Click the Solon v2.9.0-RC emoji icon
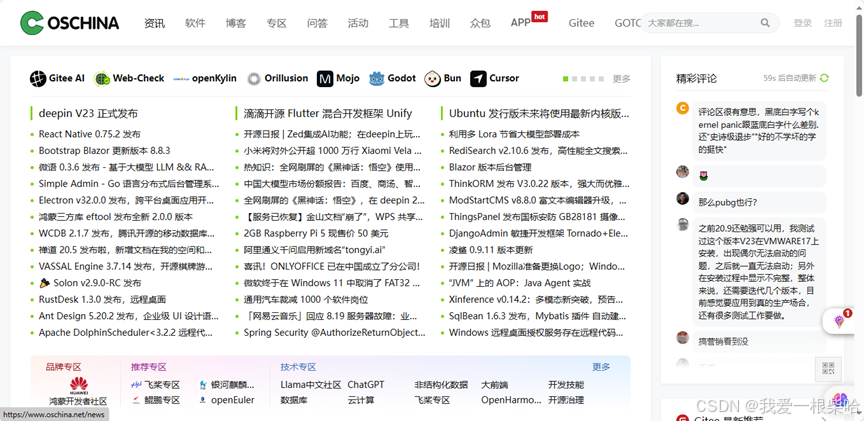Screen dimensions: 864x421 45,283
